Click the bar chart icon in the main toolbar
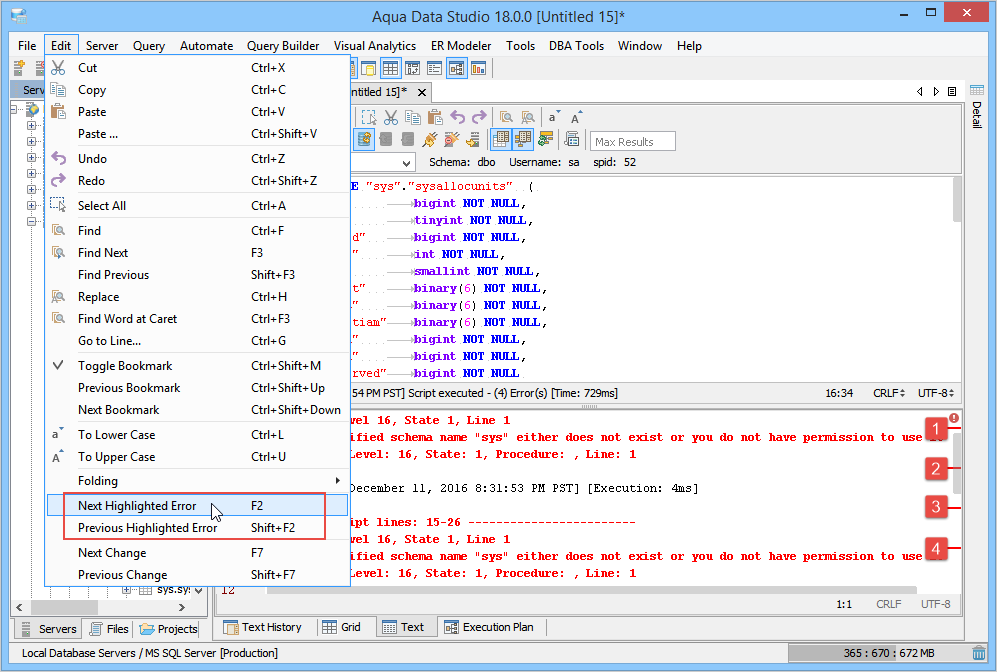This screenshot has height=672, width=997. click(x=479, y=68)
